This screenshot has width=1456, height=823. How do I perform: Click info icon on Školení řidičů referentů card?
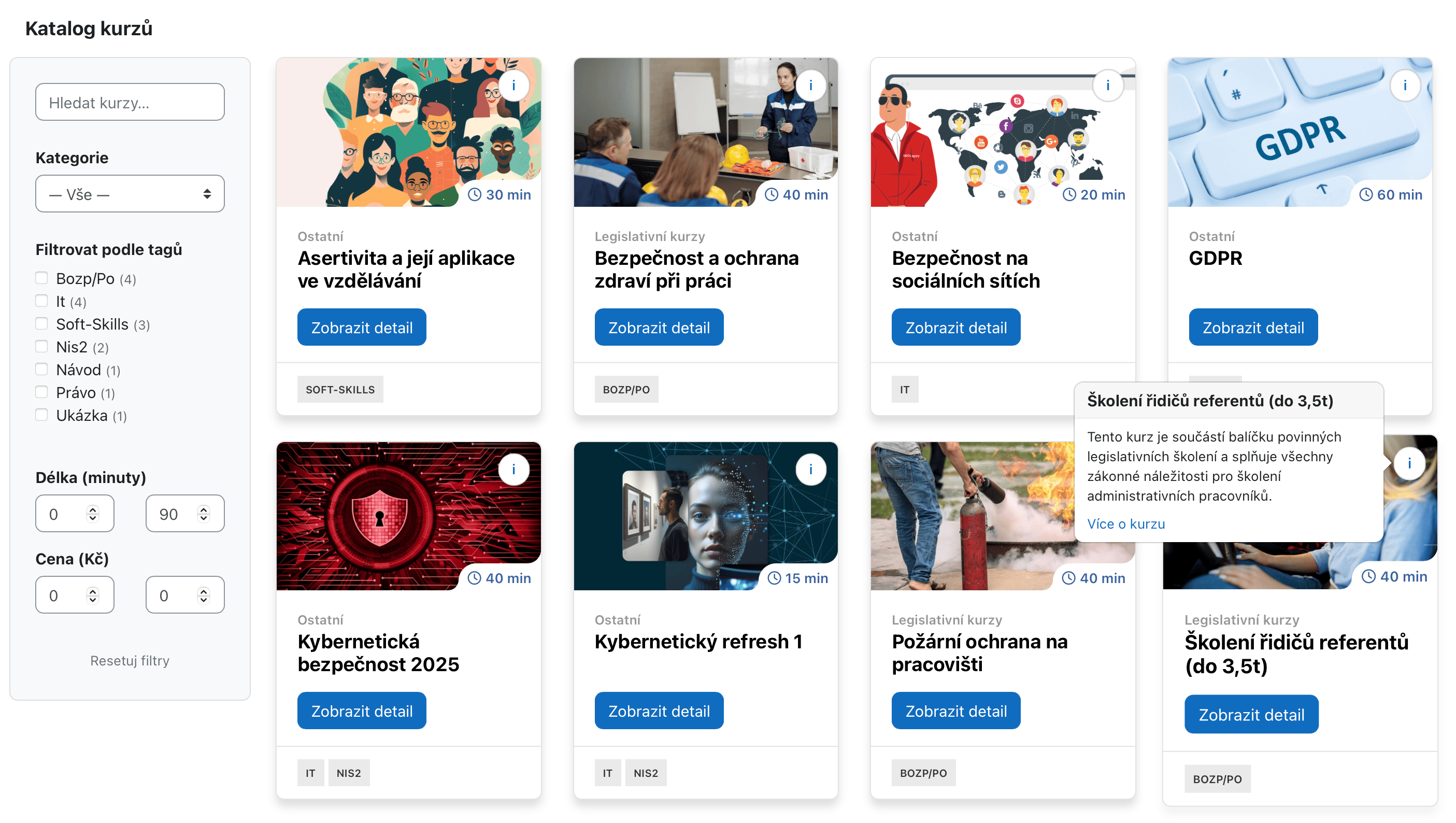pyautogui.click(x=1409, y=463)
